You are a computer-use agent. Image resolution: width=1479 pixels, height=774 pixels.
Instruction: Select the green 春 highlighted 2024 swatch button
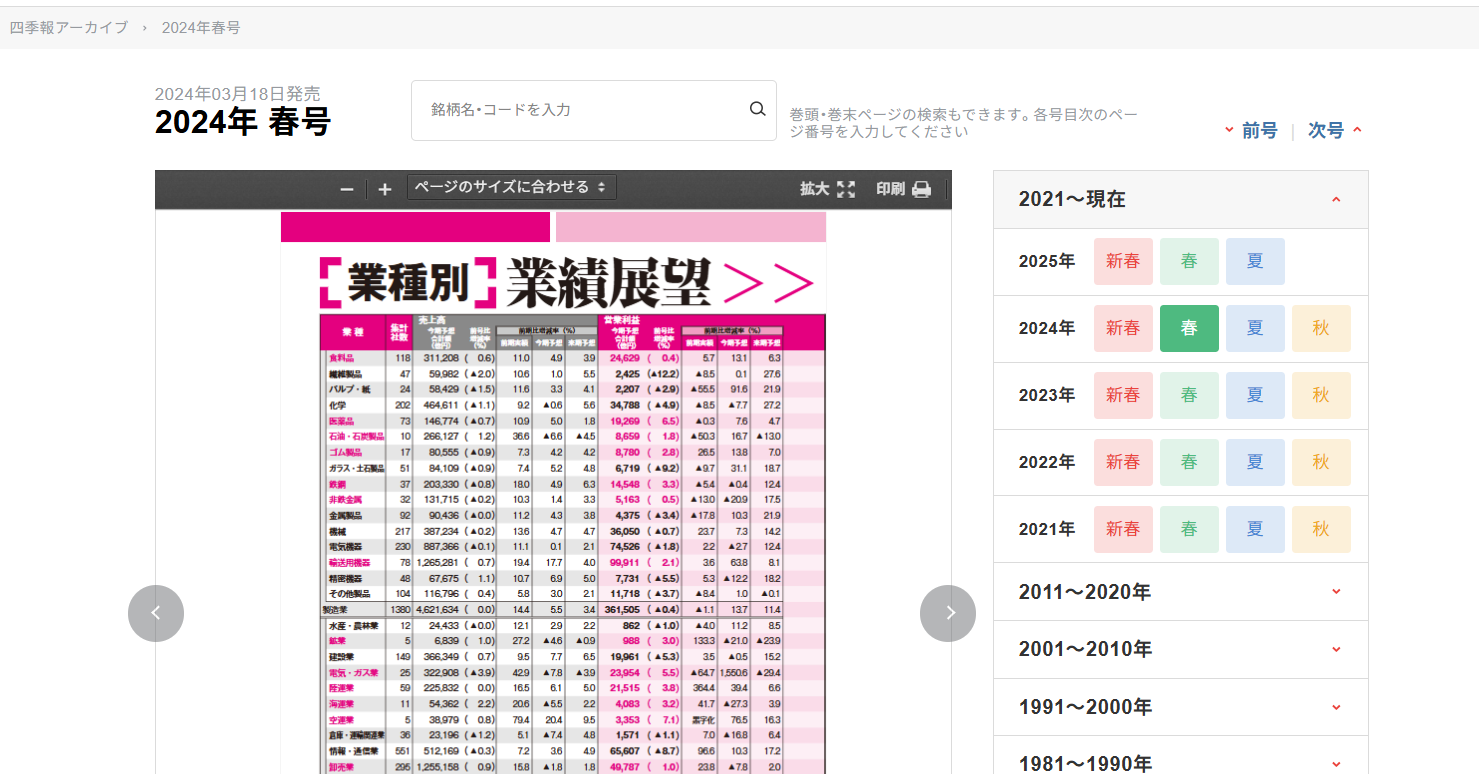point(1189,328)
